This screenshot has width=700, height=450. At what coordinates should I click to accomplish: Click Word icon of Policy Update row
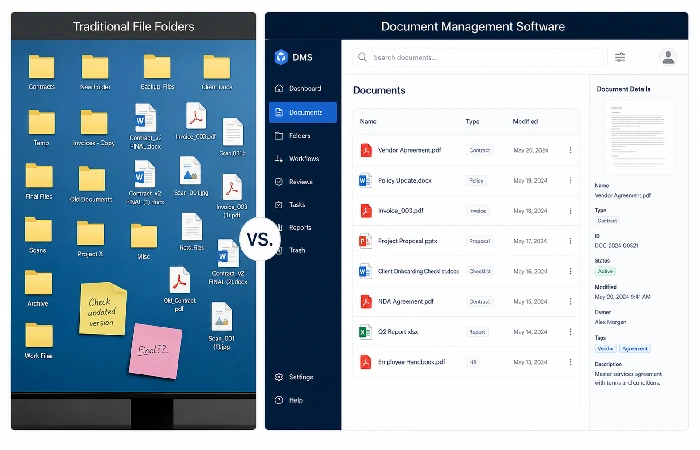(x=365, y=180)
